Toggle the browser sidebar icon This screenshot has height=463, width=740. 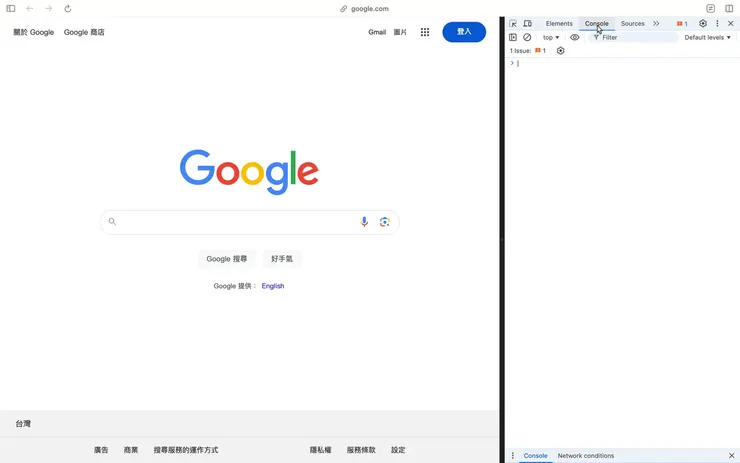[11, 8]
